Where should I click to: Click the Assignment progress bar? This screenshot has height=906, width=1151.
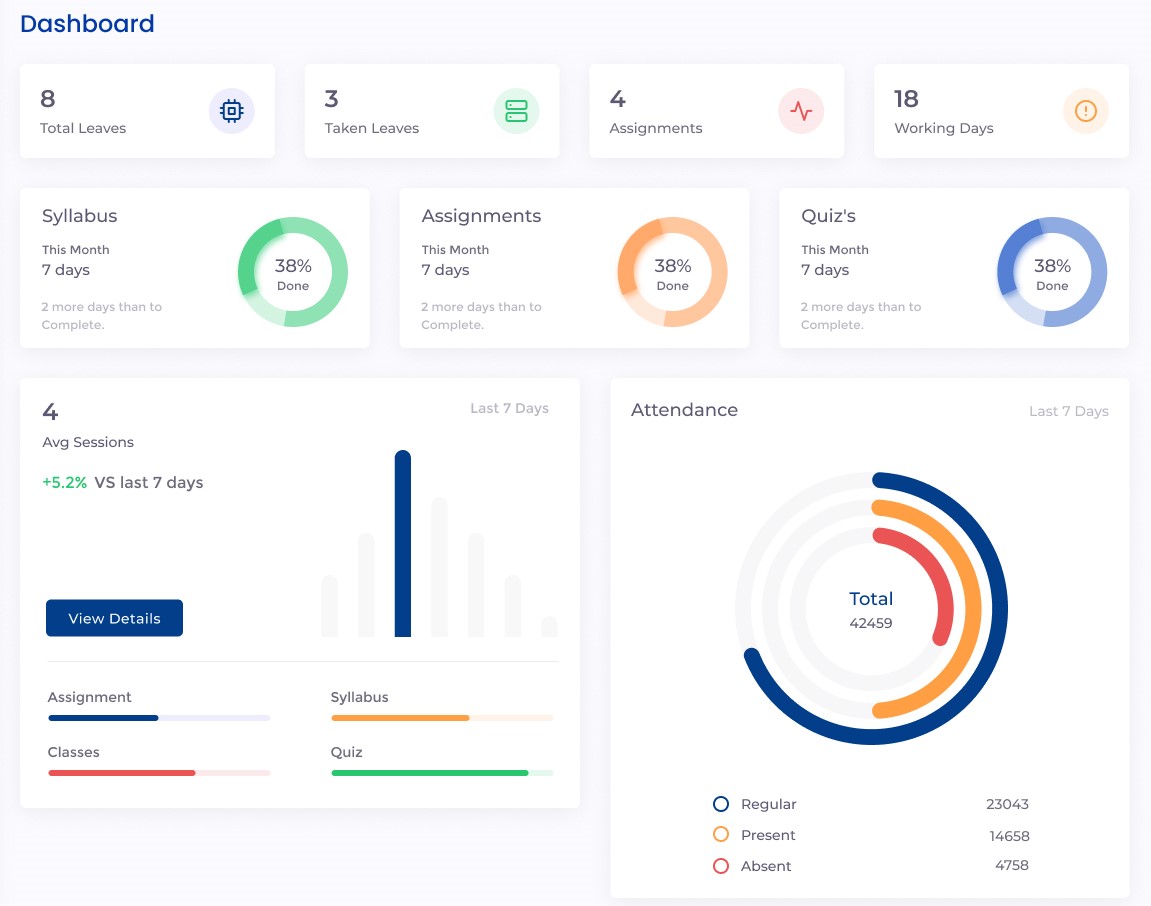(x=159, y=718)
